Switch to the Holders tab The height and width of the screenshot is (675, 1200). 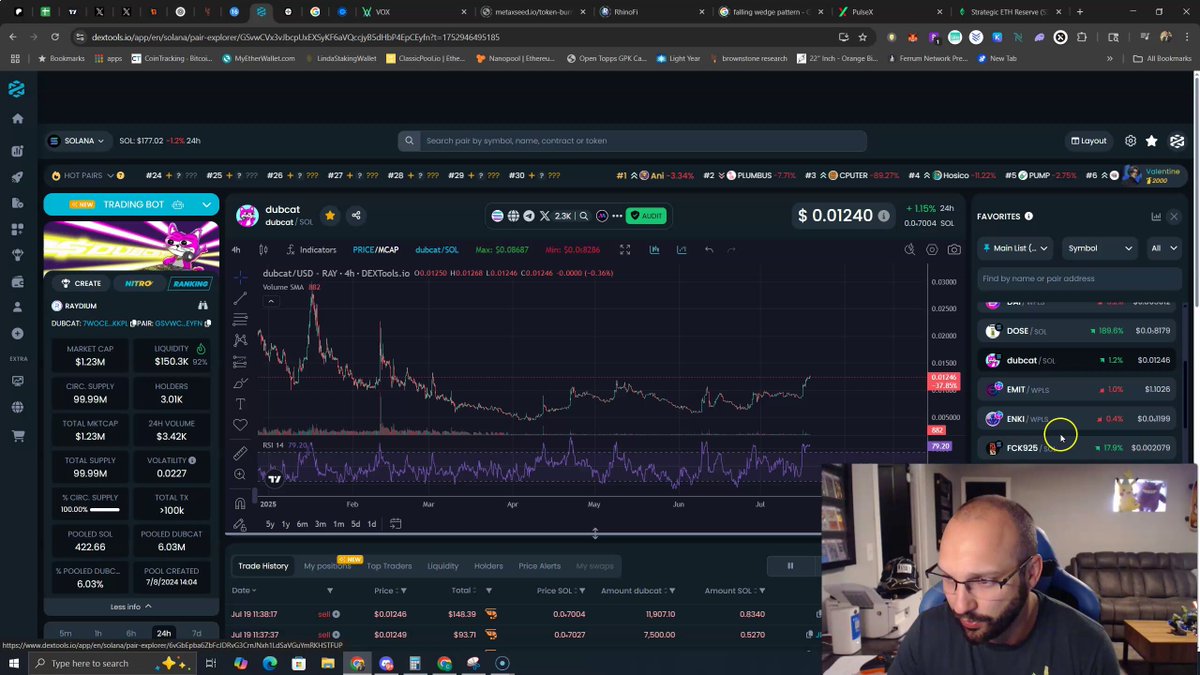coord(488,566)
